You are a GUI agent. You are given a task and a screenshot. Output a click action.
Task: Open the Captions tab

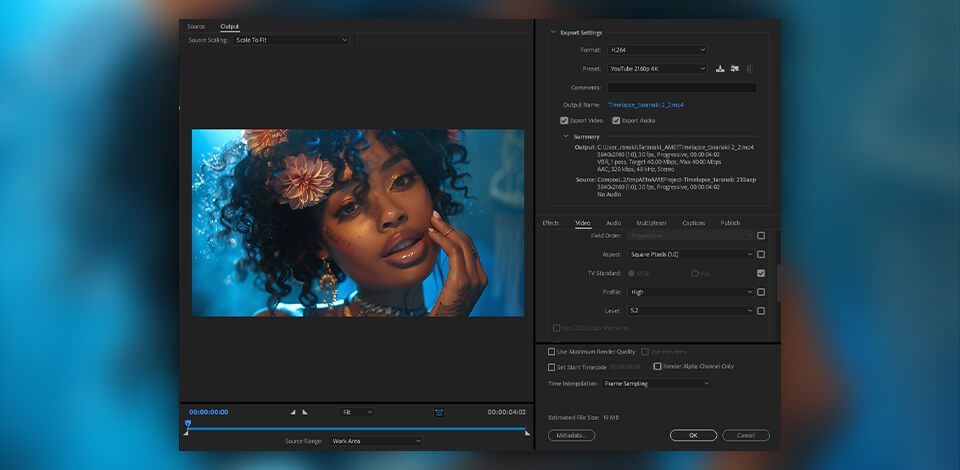click(694, 223)
